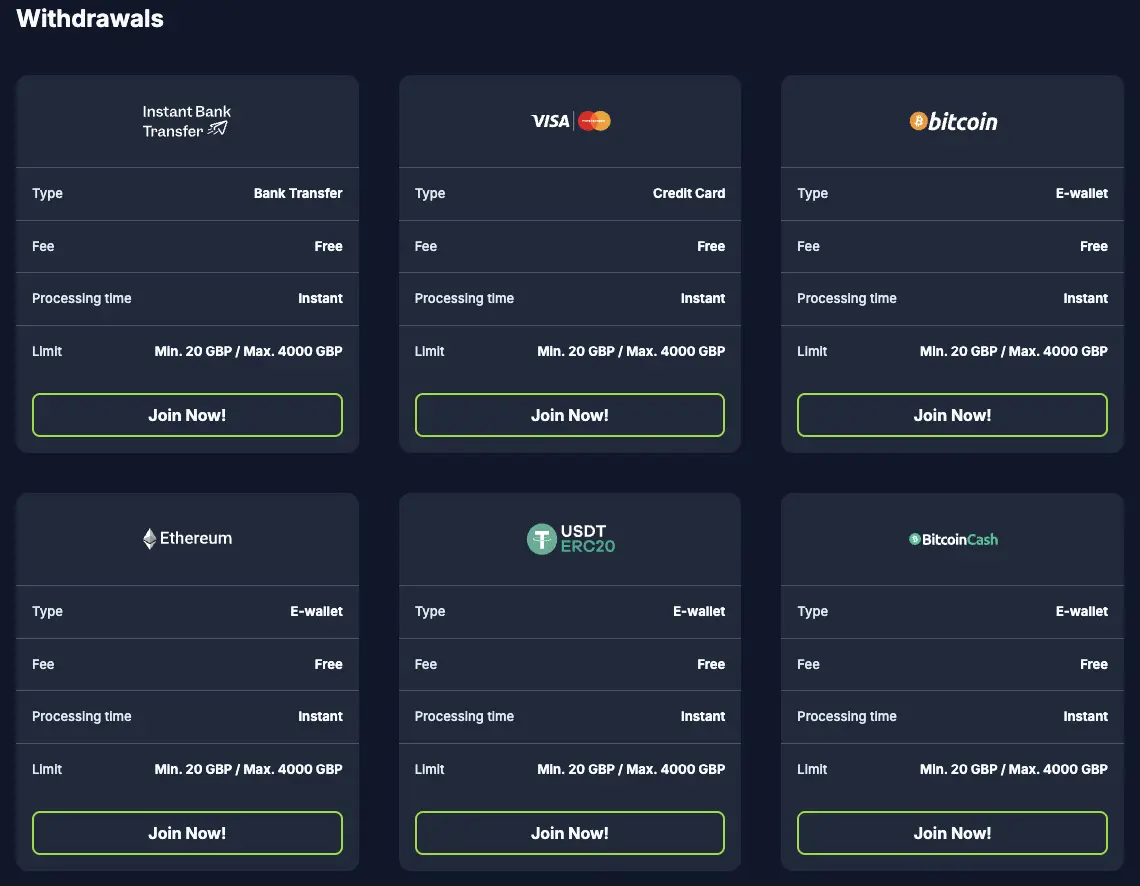Click the Ethereum logo
The image size is (1140, 886).
click(187, 538)
